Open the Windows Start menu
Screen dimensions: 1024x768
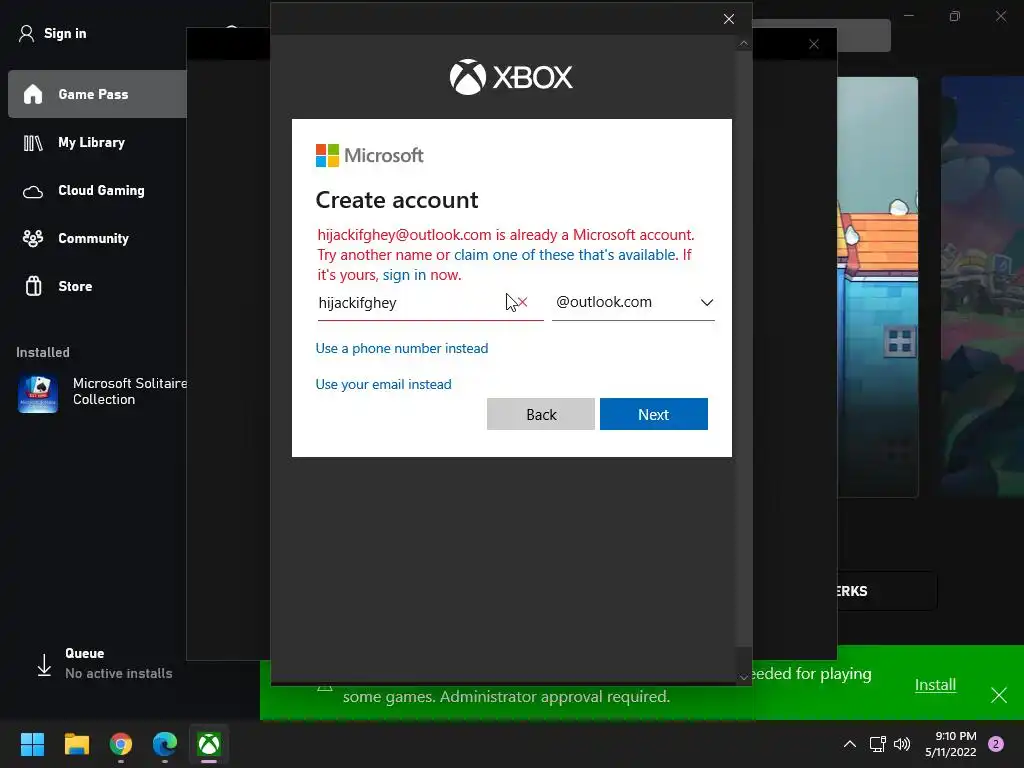click(x=32, y=744)
